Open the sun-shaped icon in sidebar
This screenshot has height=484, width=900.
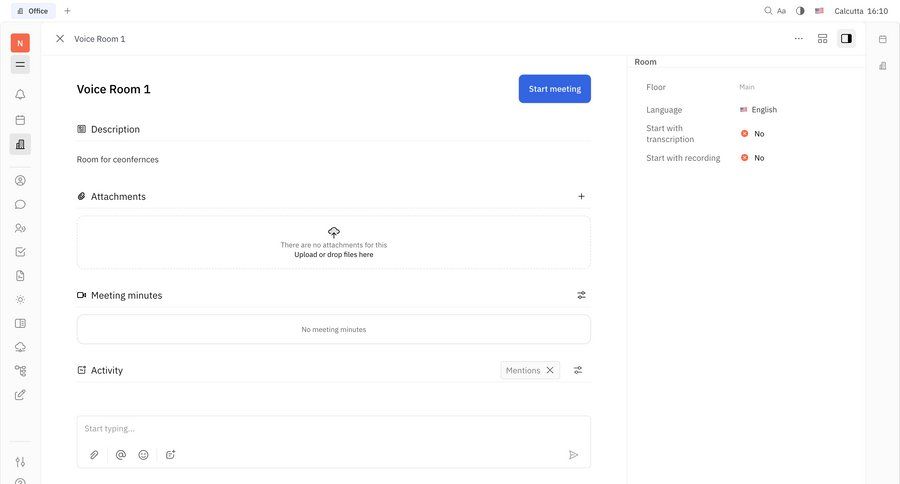pyautogui.click(x=20, y=300)
